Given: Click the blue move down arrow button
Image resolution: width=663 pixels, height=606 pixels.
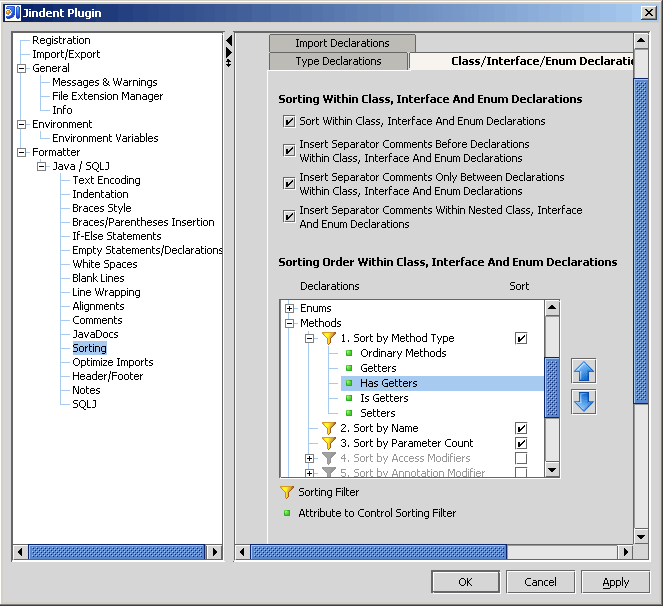Looking at the screenshot, I should point(584,401).
